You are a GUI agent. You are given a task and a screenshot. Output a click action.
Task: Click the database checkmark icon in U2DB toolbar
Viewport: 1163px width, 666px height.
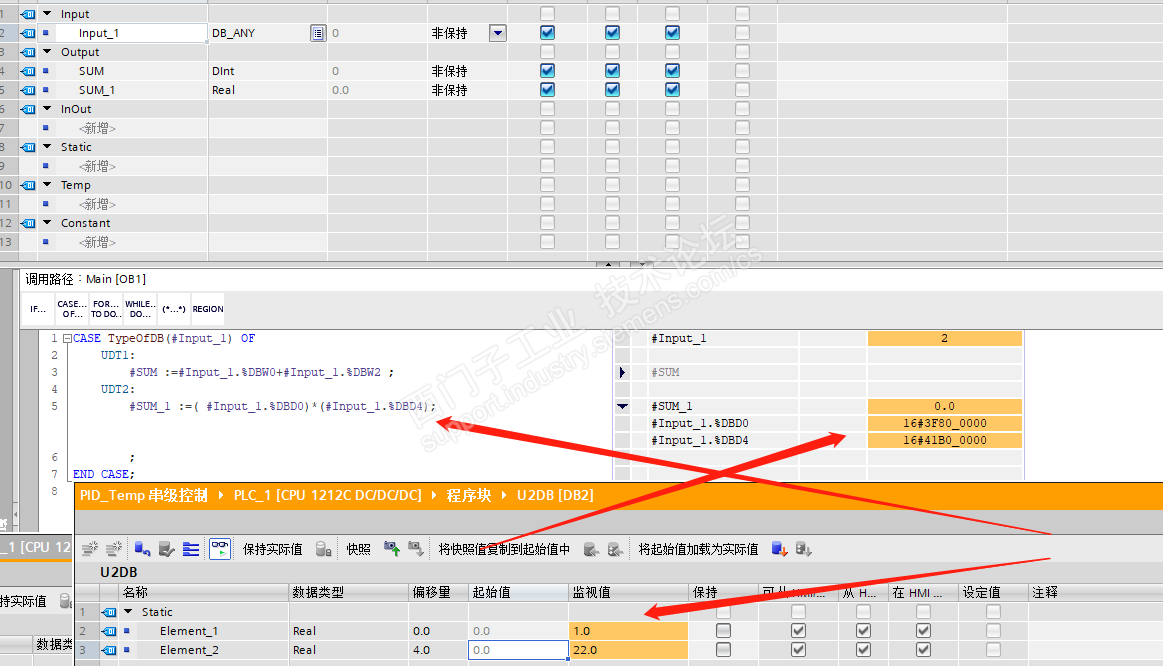(x=167, y=549)
